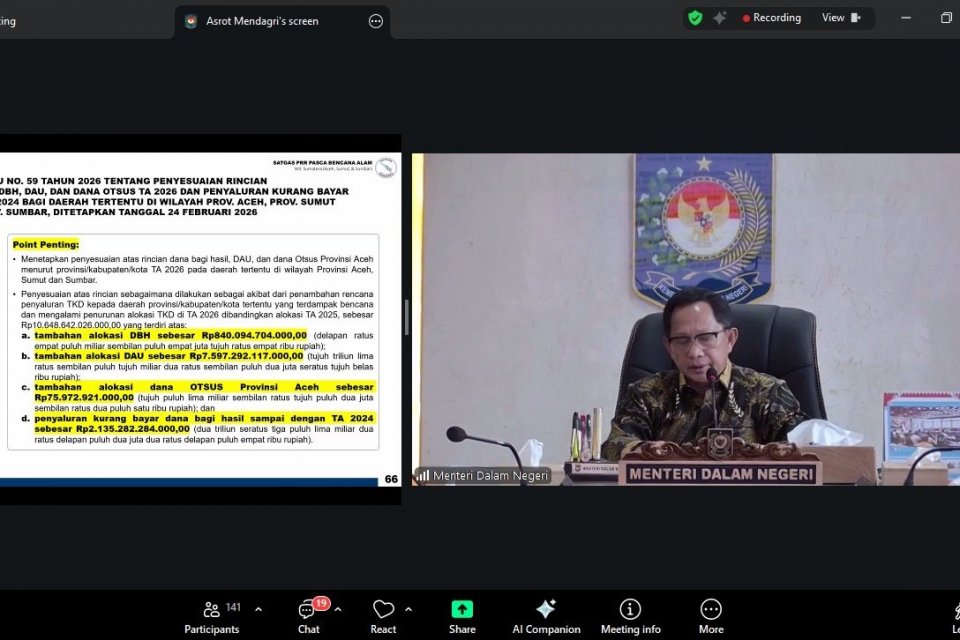Open AI Companion from the bottom toolbar
Viewport: 960px width, 640px height.
point(546,609)
